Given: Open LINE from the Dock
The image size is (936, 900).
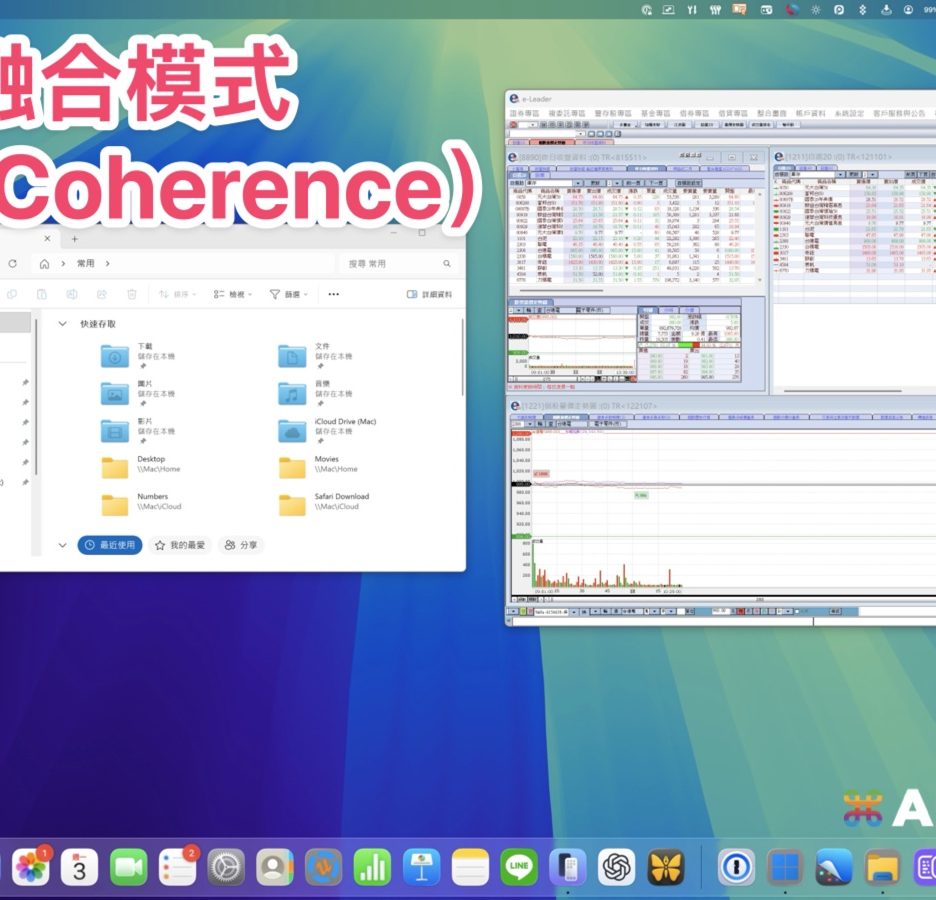Looking at the screenshot, I should (x=518, y=866).
